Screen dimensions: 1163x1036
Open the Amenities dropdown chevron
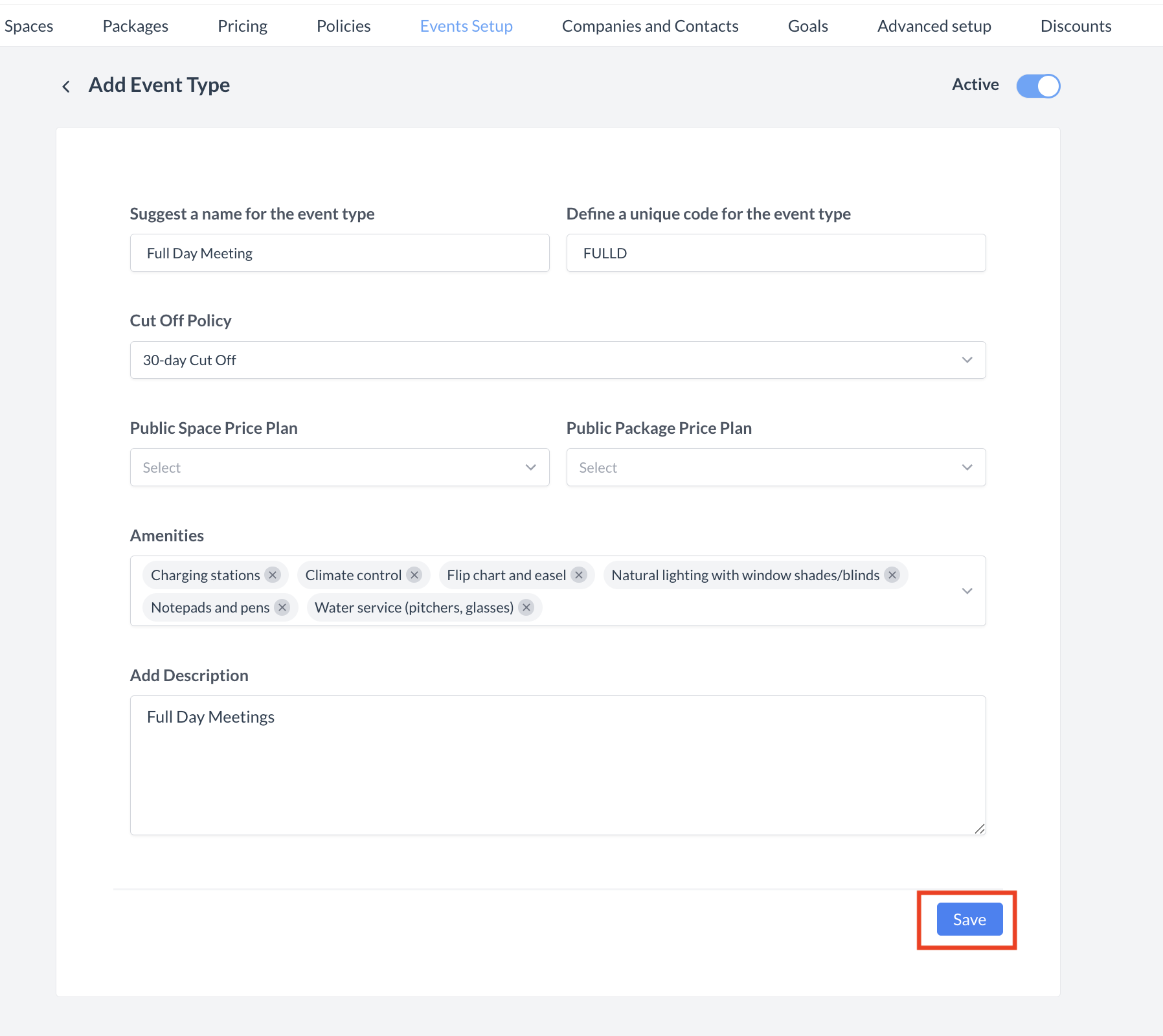coord(967,591)
